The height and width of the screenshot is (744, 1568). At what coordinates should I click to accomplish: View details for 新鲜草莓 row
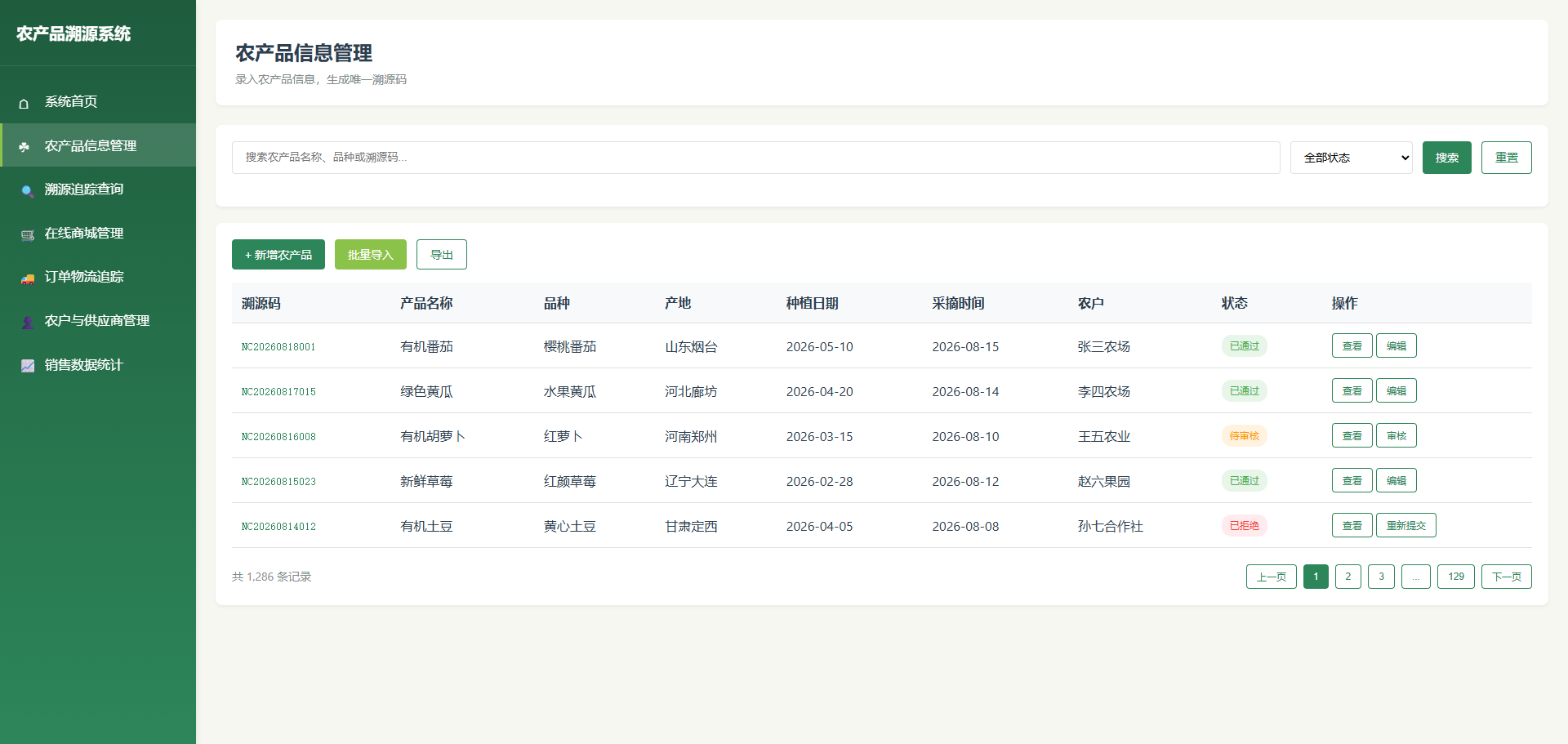point(1352,480)
